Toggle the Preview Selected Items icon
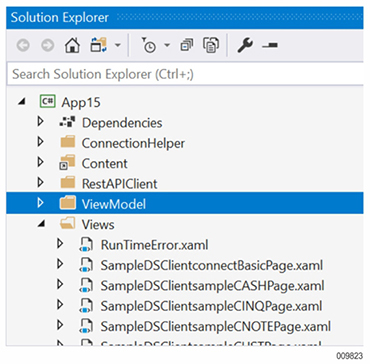 [270, 46]
